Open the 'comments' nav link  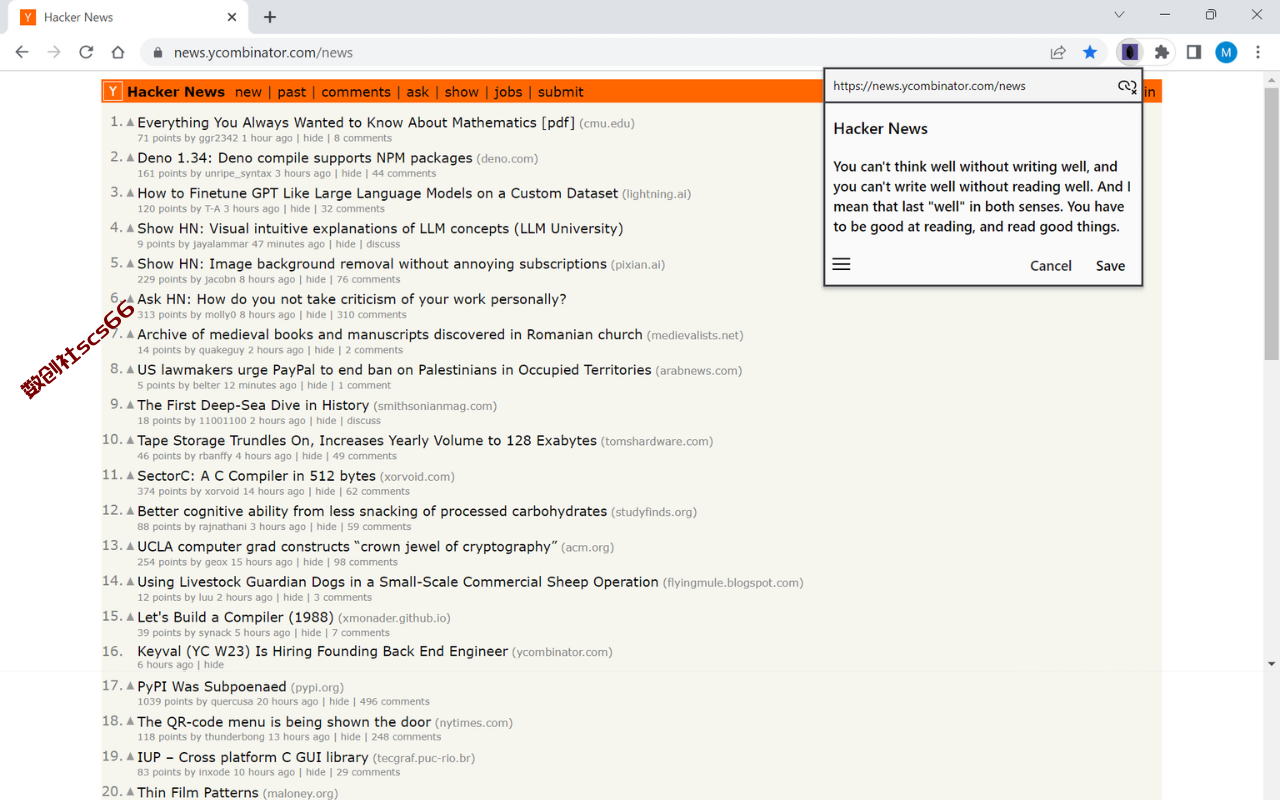tap(356, 92)
